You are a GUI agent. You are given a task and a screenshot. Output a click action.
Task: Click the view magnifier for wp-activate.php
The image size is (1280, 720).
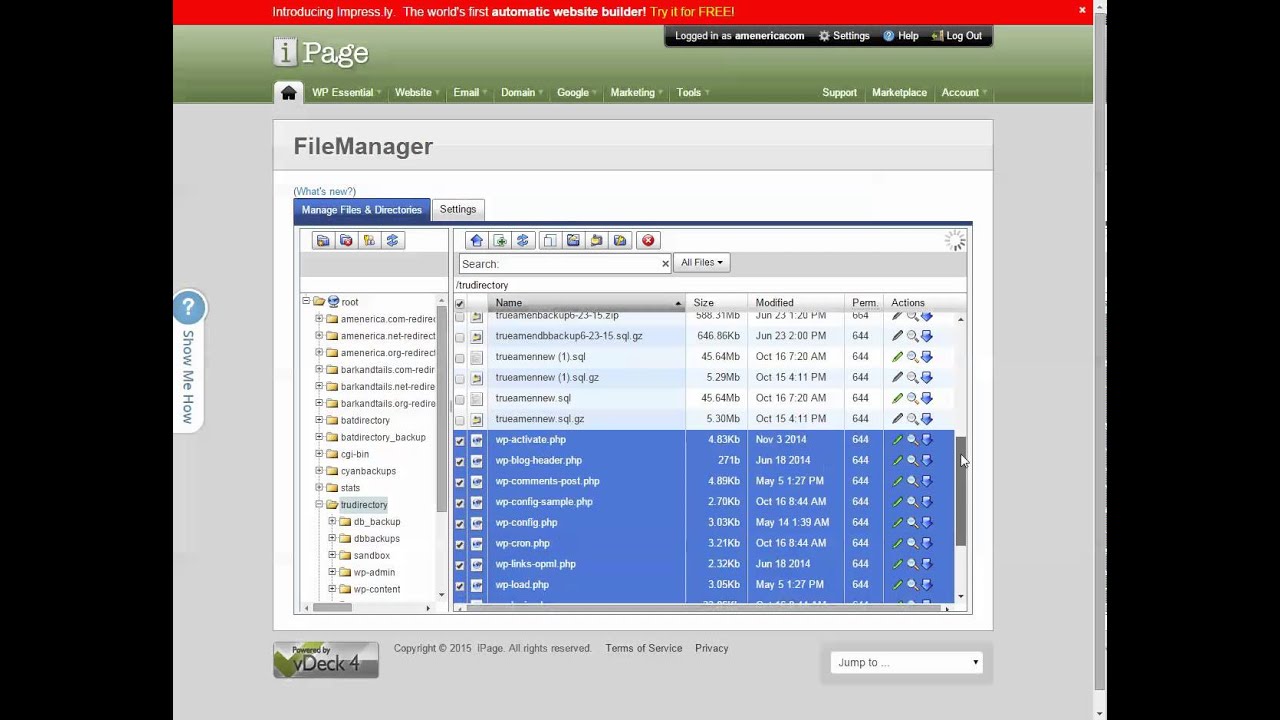click(912, 440)
